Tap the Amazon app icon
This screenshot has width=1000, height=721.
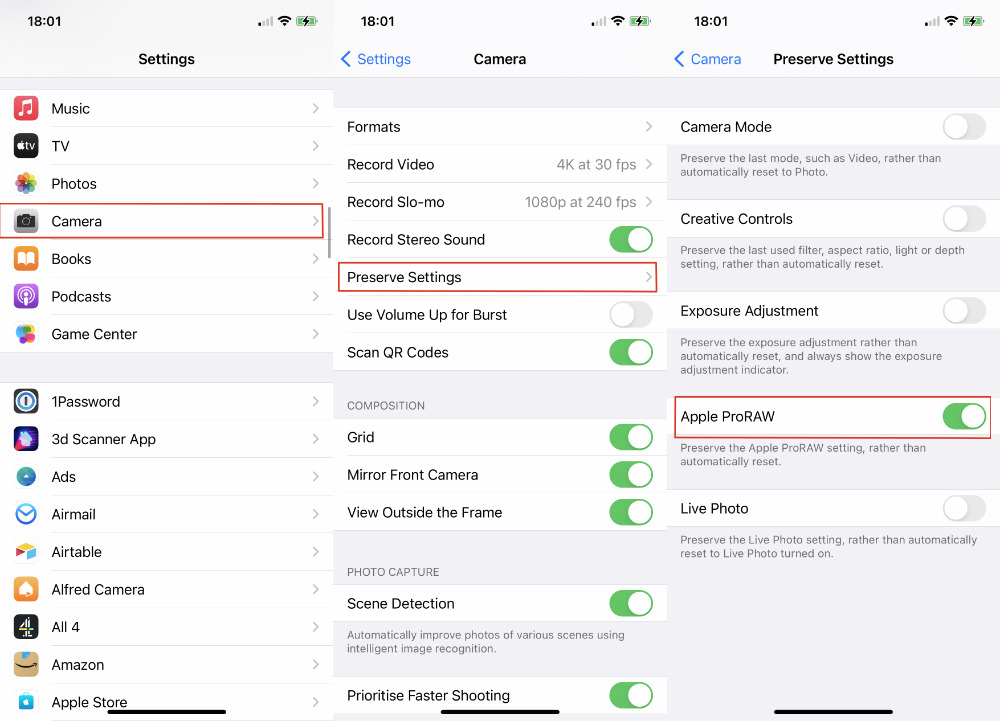(26, 665)
